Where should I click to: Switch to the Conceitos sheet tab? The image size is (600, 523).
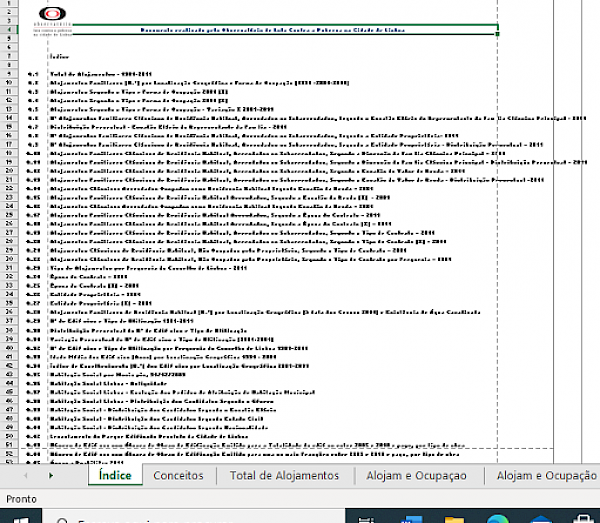(x=178, y=476)
